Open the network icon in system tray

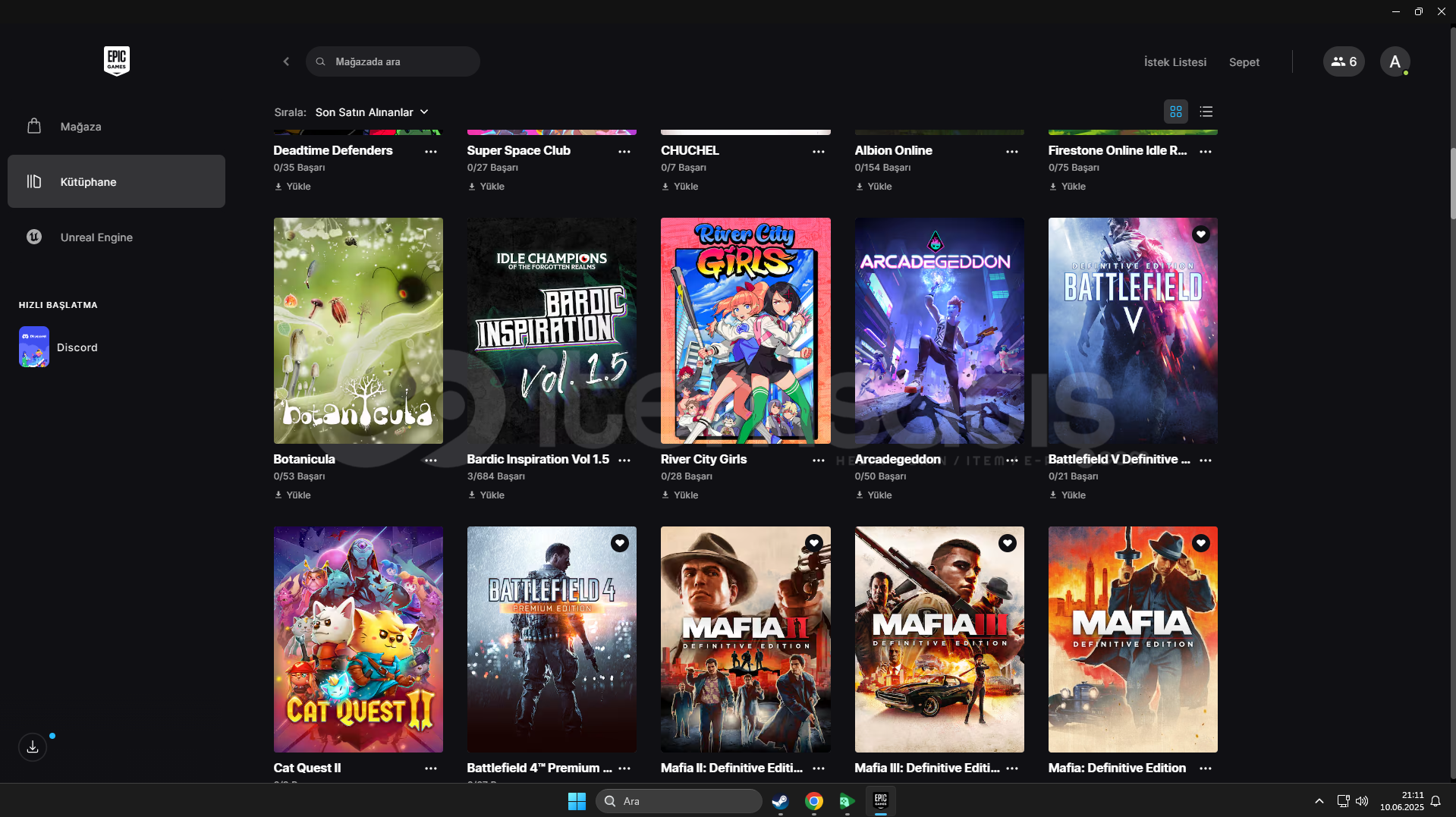point(1343,801)
